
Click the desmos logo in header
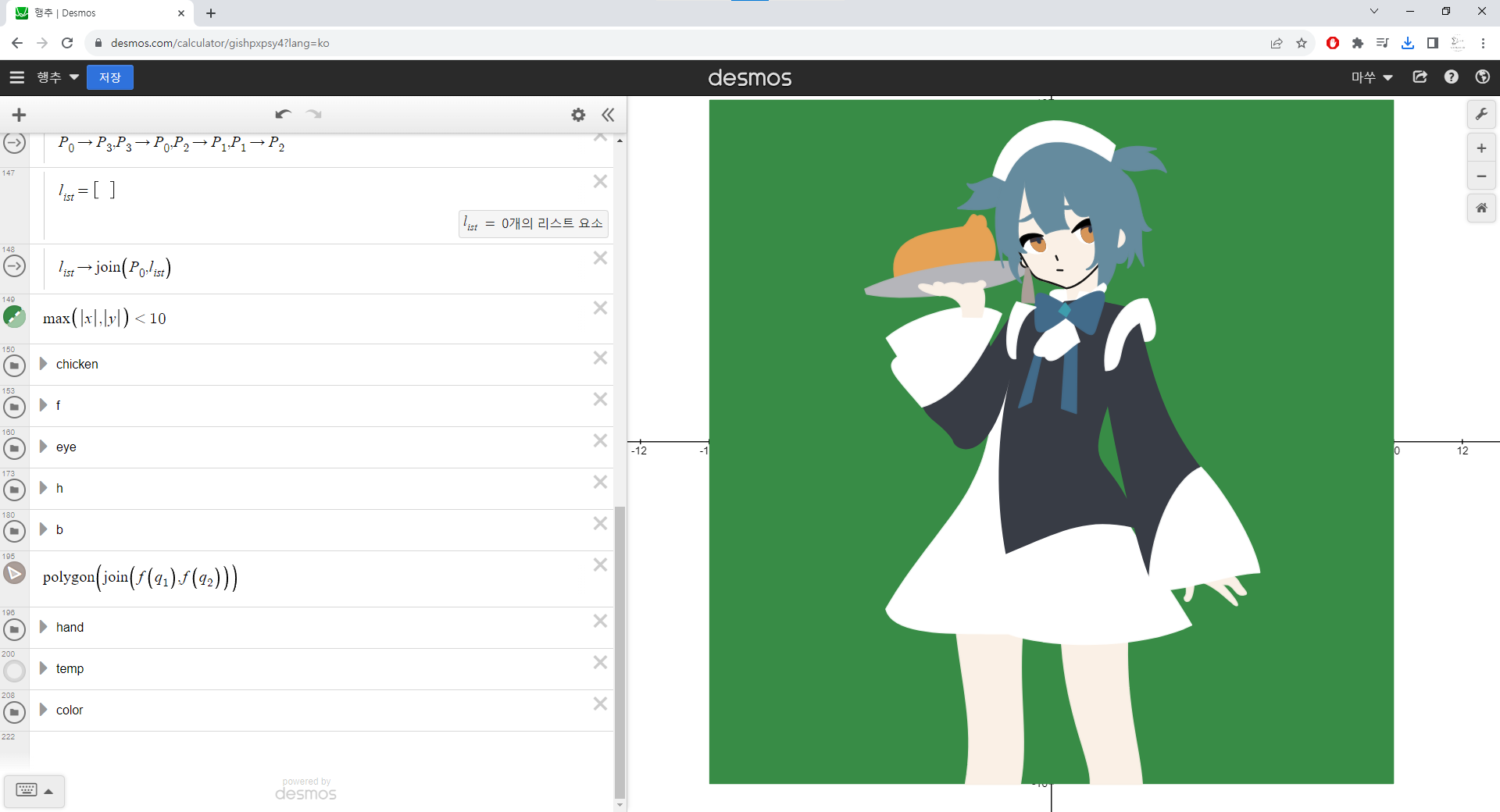(x=750, y=78)
